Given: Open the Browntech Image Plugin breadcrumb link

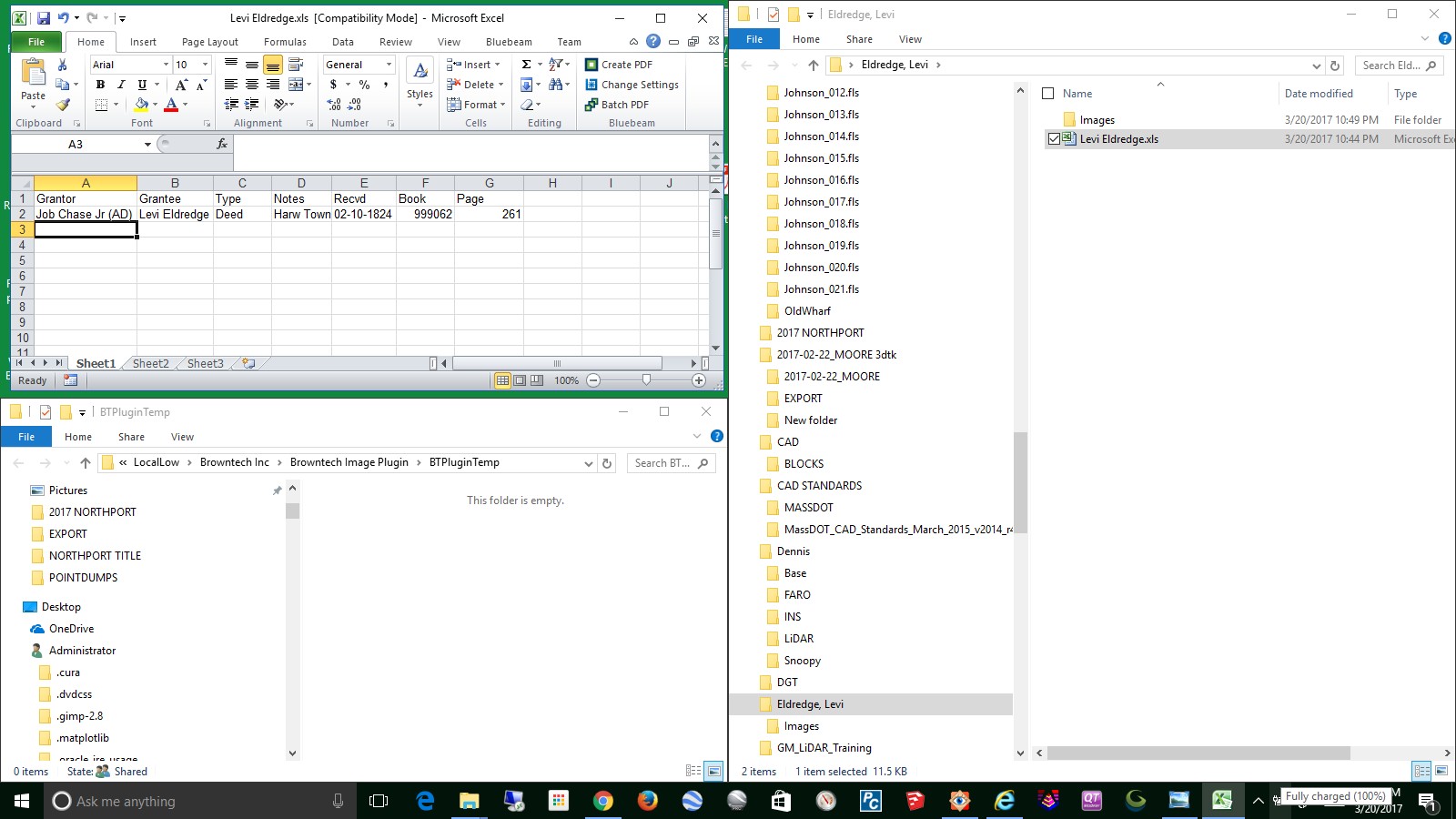Looking at the screenshot, I should pyautogui.click(x=349, y=461).
